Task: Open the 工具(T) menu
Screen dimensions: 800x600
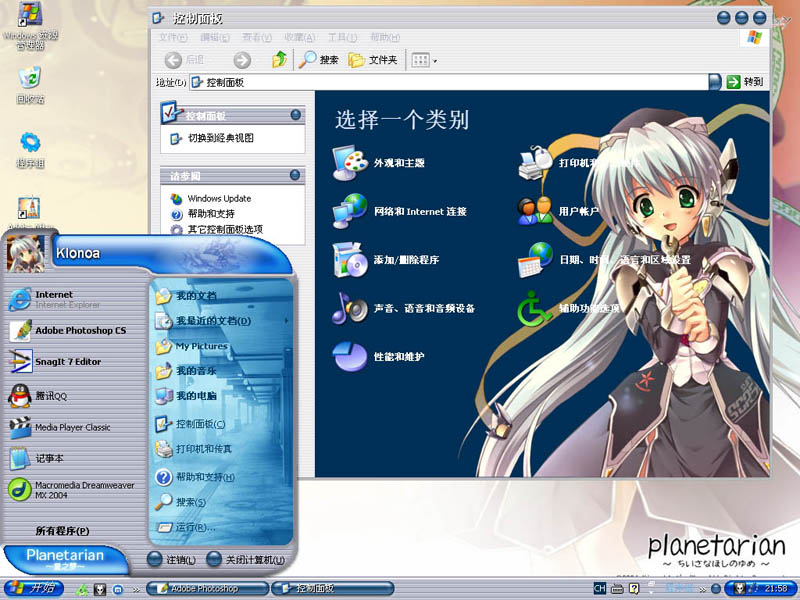Action: point(342,37)
